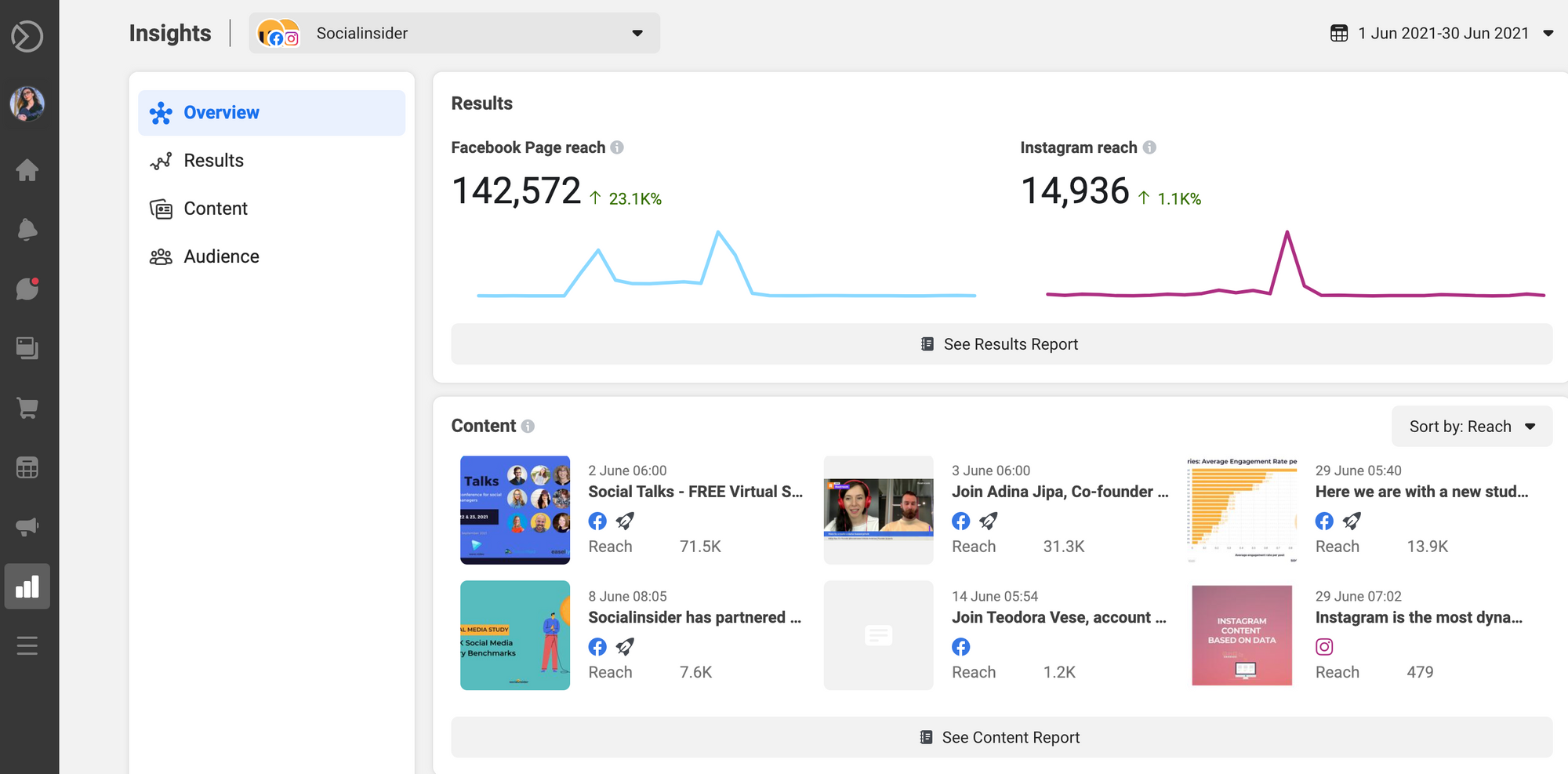The image size is (1568, 774).
Task: Click the Adina Jipa video thumbnail
Action: tap(879, 510)
